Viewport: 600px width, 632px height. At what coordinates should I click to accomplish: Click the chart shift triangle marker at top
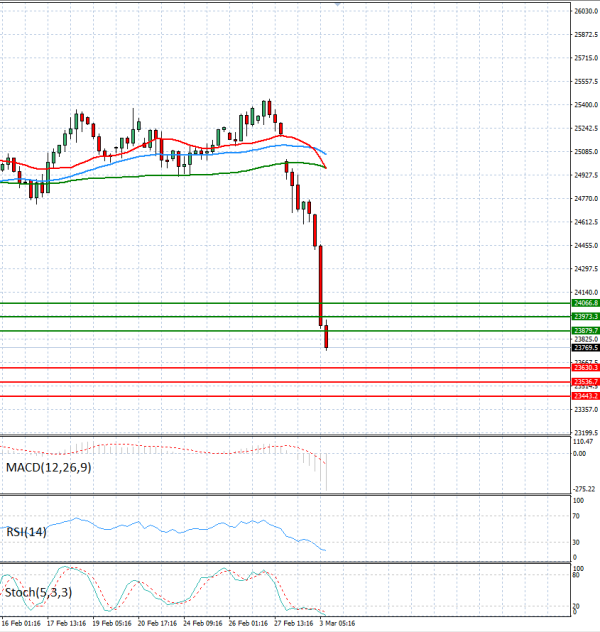click(338, 5)
